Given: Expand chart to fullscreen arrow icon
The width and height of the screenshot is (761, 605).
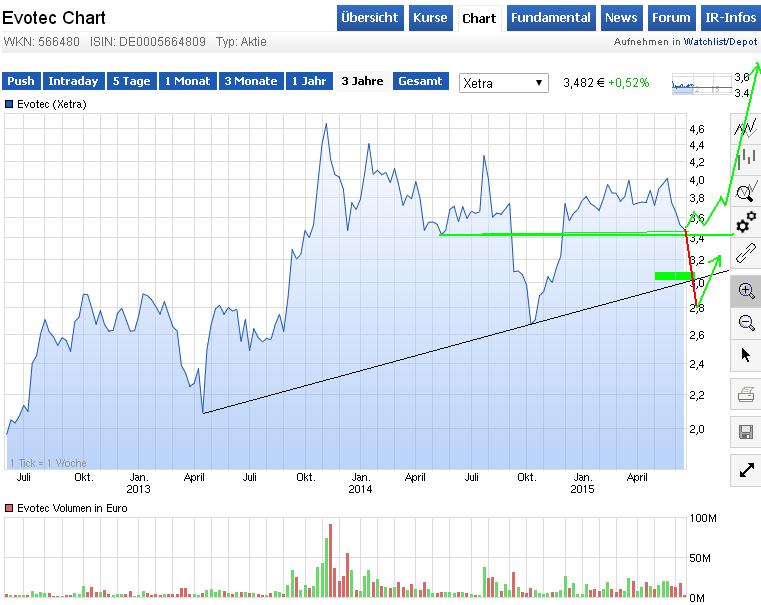Looking at the screenshot, I should pyautogui.click(x=745, y=470).
